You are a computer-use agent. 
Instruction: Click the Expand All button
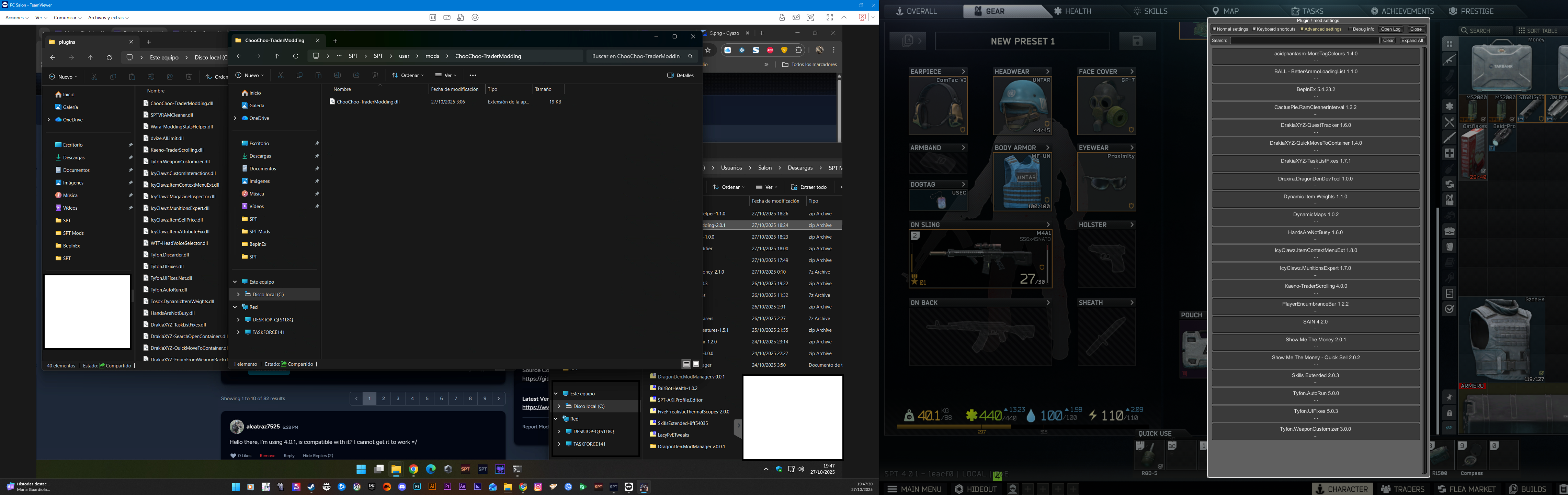tap(1411, 40)
